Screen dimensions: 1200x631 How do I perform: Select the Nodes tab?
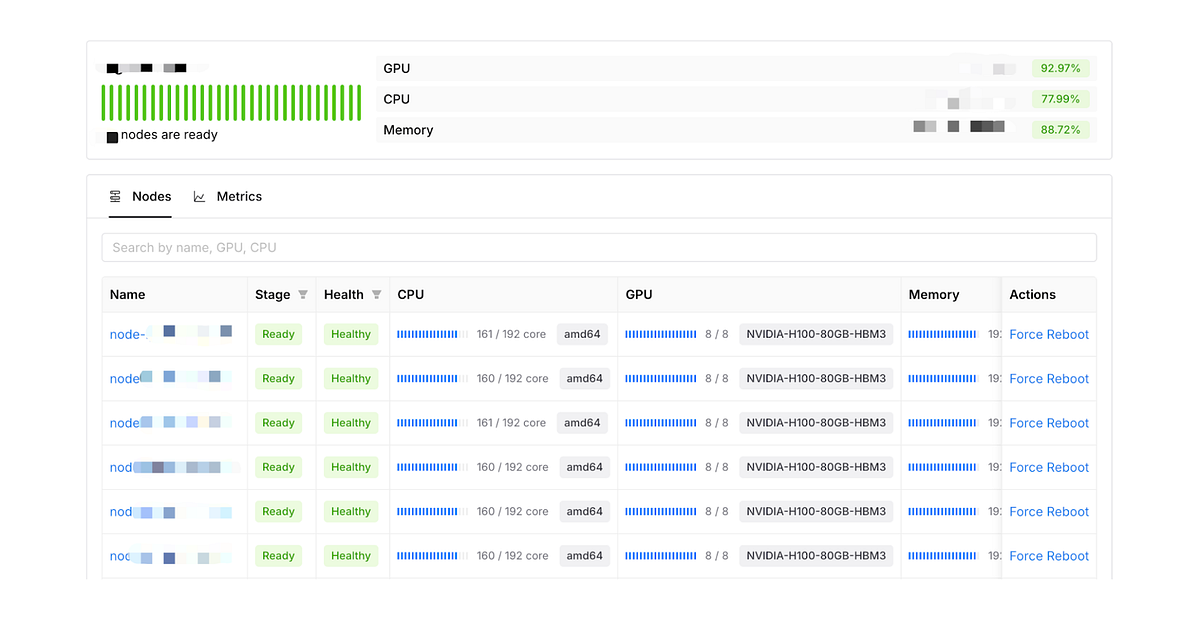pyautogui.click(x=151, y=196)
